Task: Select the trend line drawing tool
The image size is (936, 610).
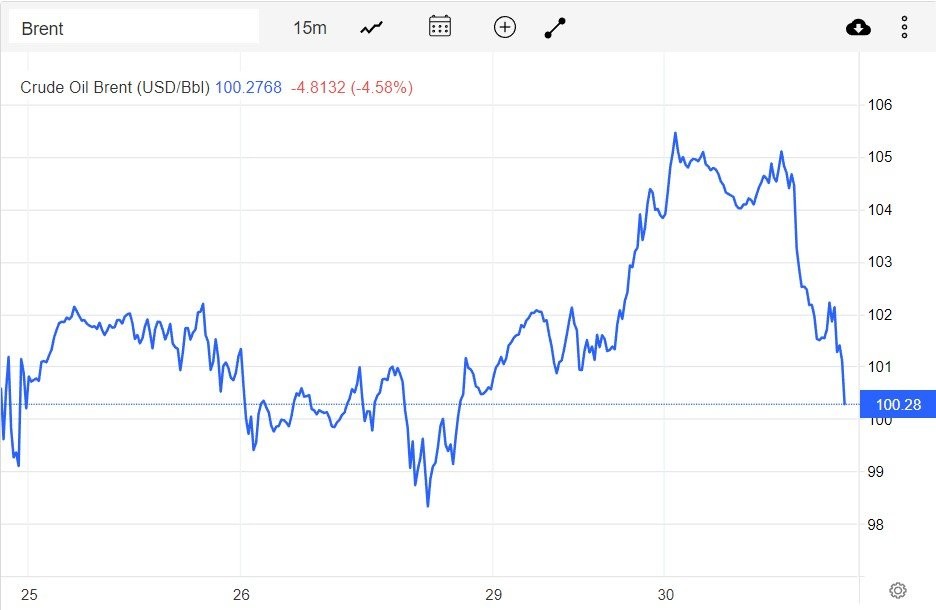Action: click(555, 28)
